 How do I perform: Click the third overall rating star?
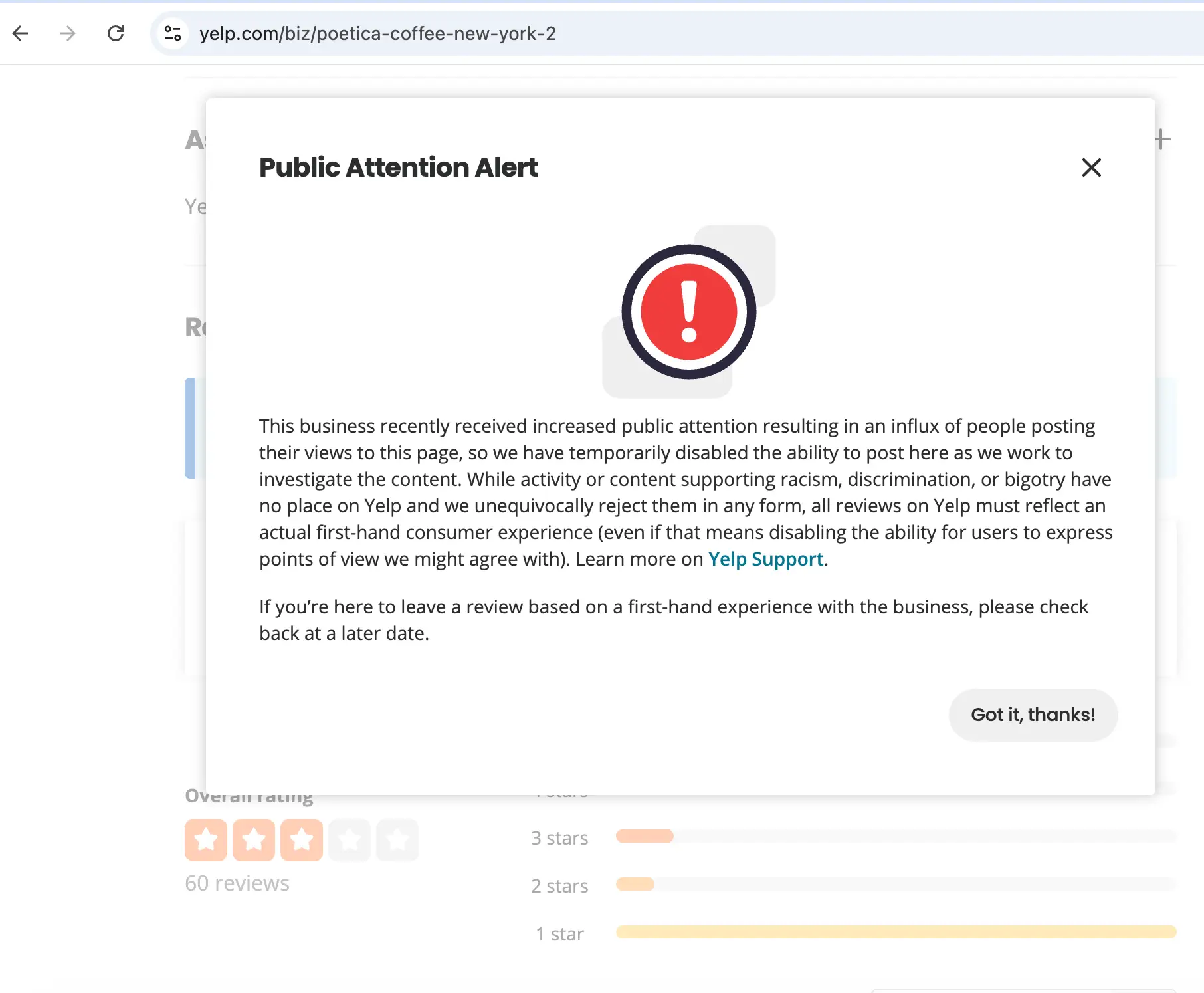pyautogui.click(x=302, y=840)
